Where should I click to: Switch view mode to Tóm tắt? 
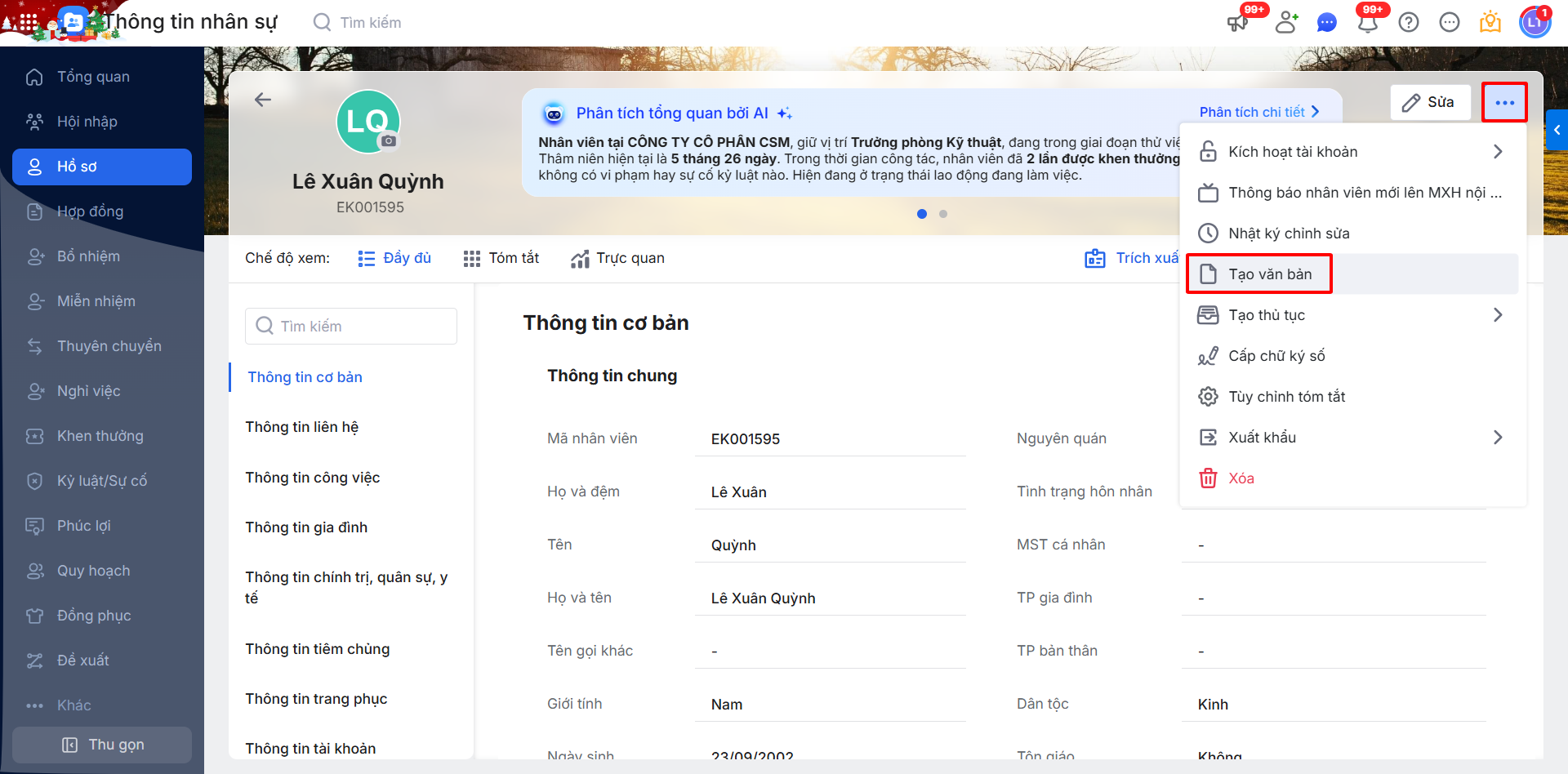point(501,258)
